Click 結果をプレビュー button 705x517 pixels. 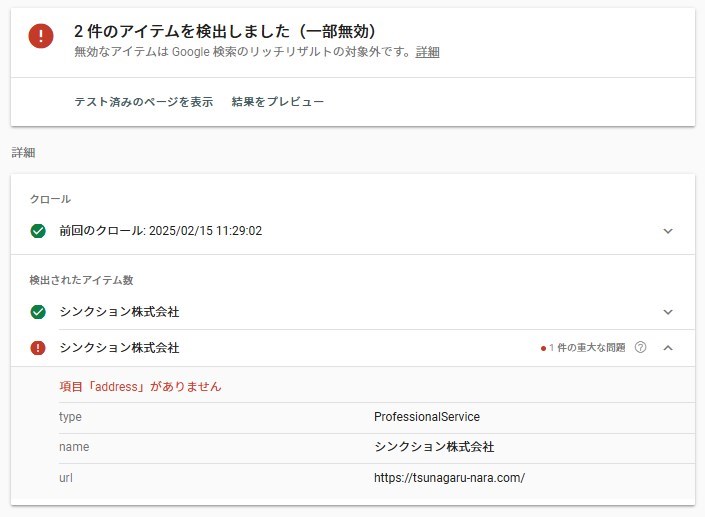277,102
